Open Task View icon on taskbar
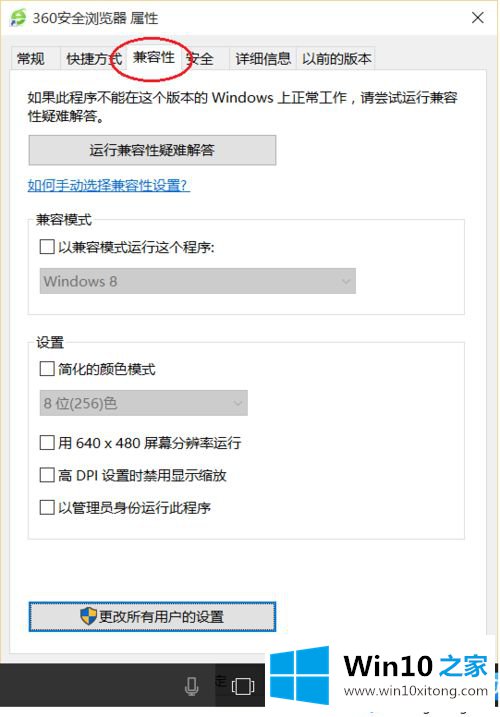 coord(243,686)
